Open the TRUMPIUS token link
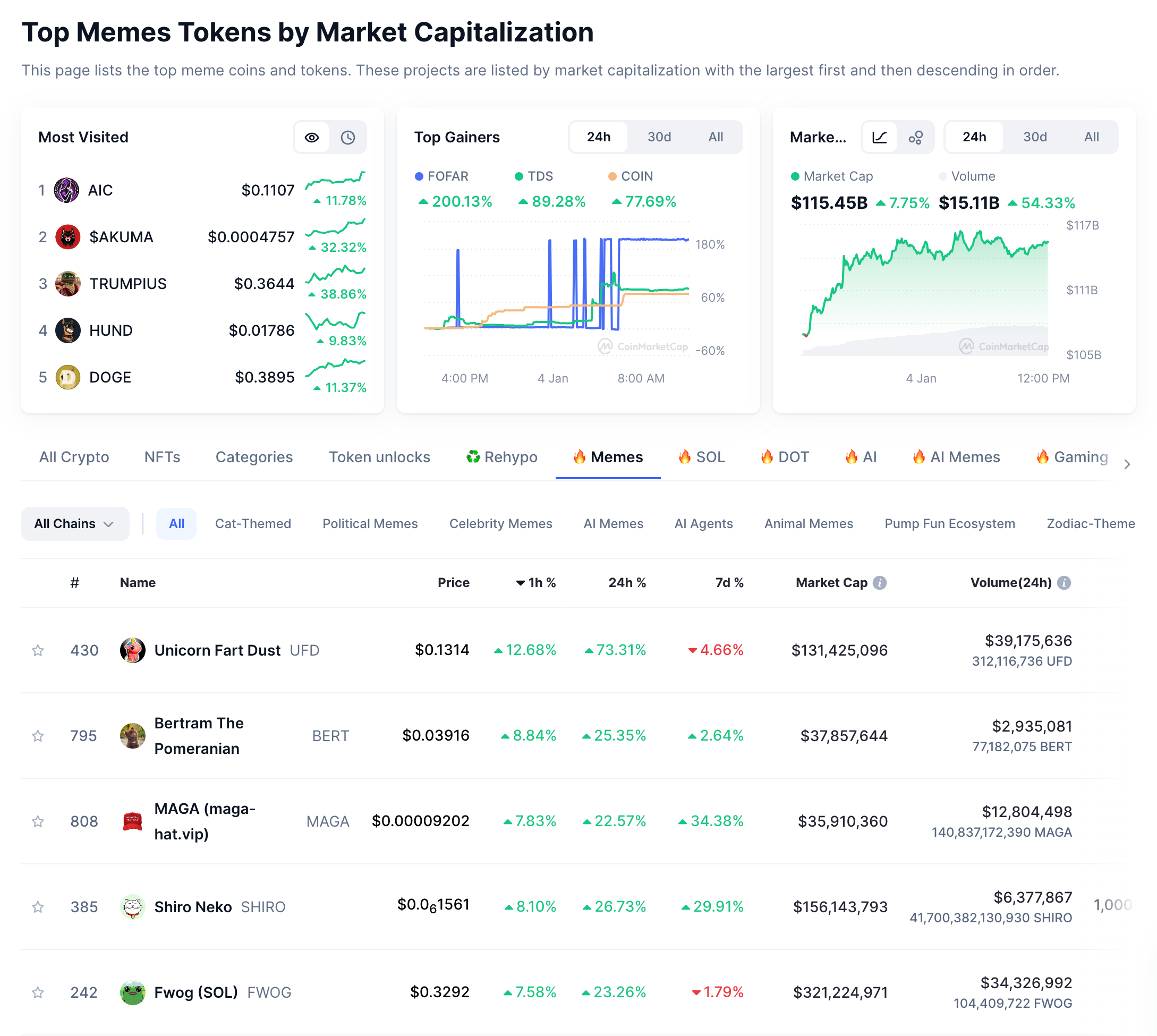Screen dimensions: 1157x1036 [127, 283]
